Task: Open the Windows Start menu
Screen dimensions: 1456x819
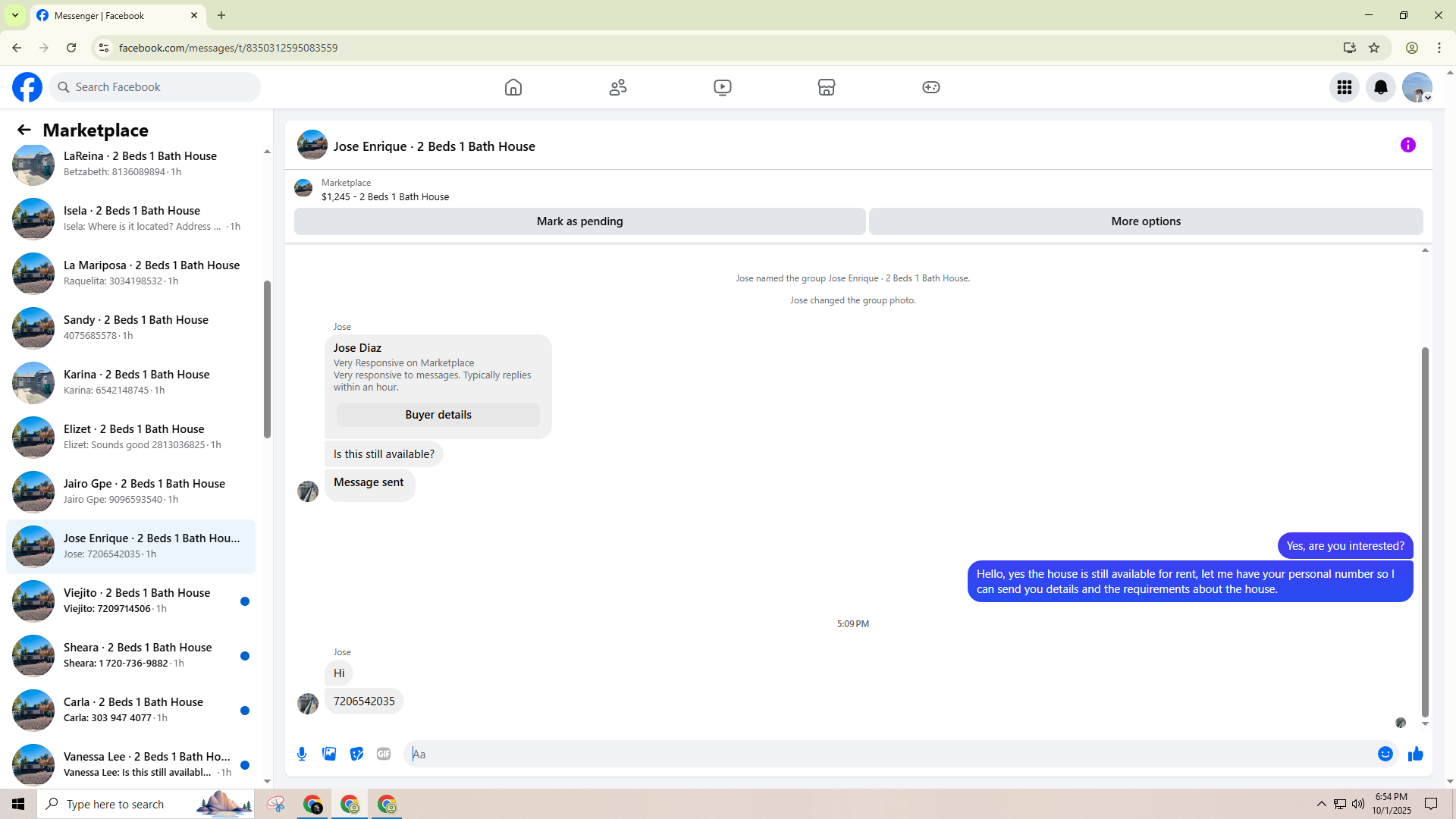Action: tap(18, 804)
